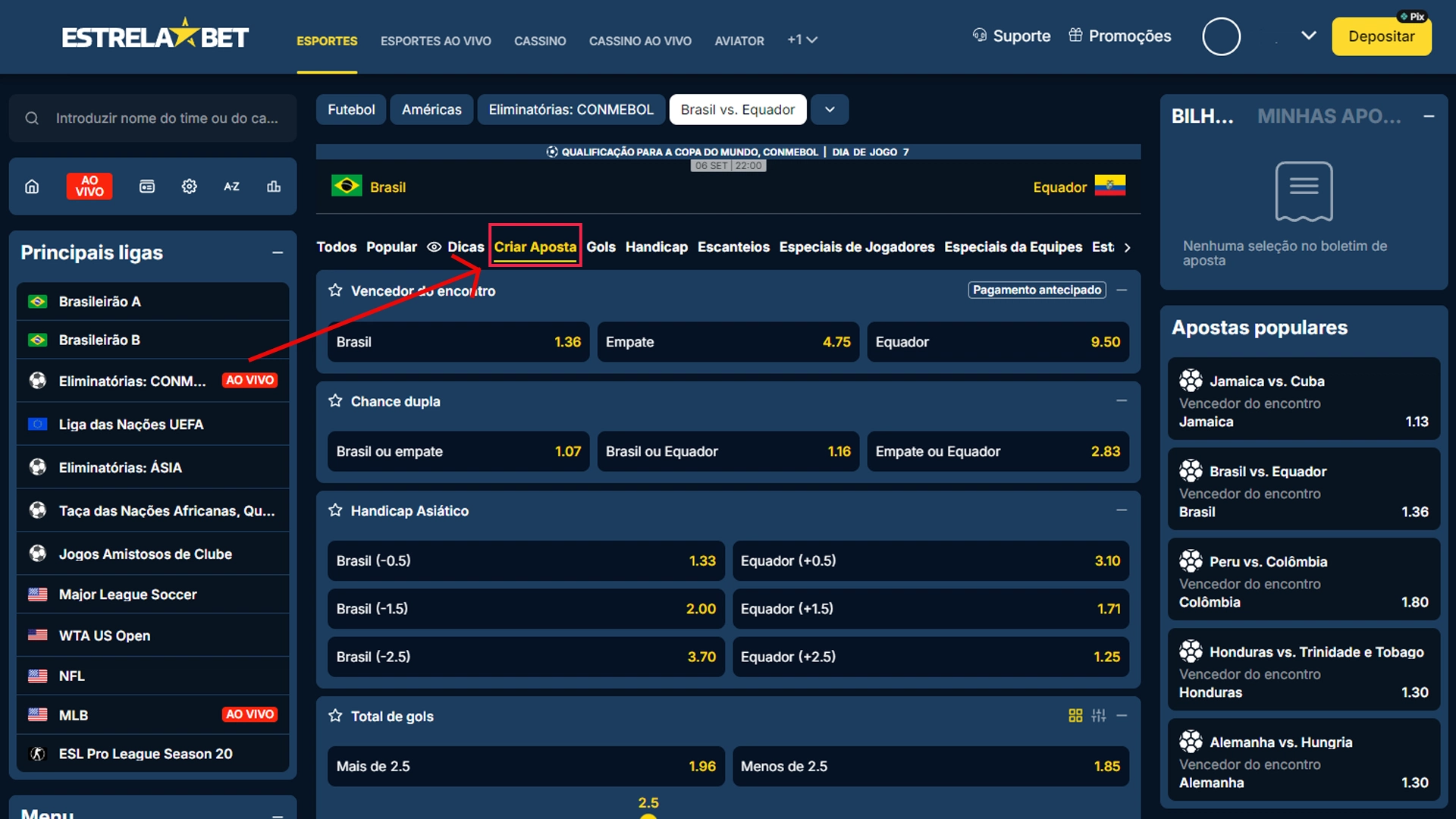Select the Gols market tab
This screenshot has height=819, width=1456.
(x=601, y=247)
